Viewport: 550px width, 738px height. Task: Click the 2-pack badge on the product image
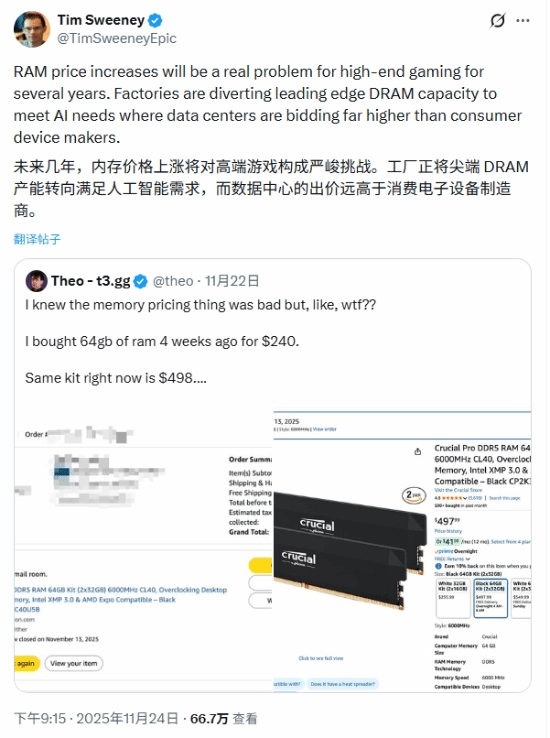point(414,495)
